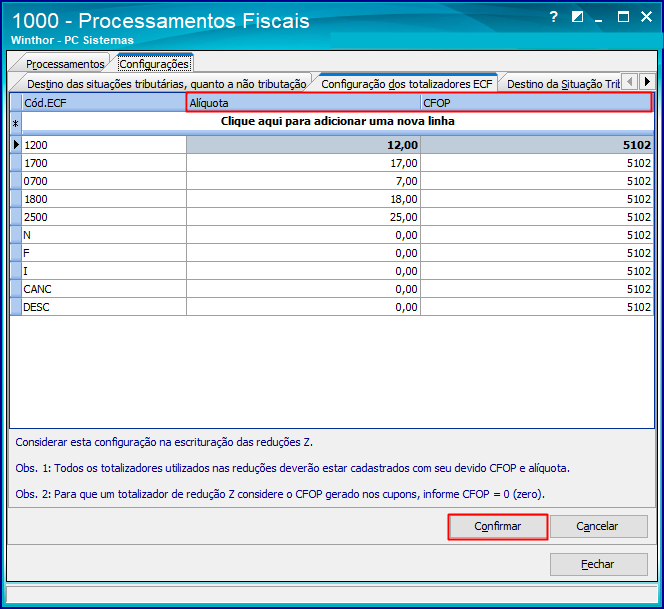Open Destino das situações tributárias tab
Viewport: 664px width, 609px height.
click(x=166, y=84)
